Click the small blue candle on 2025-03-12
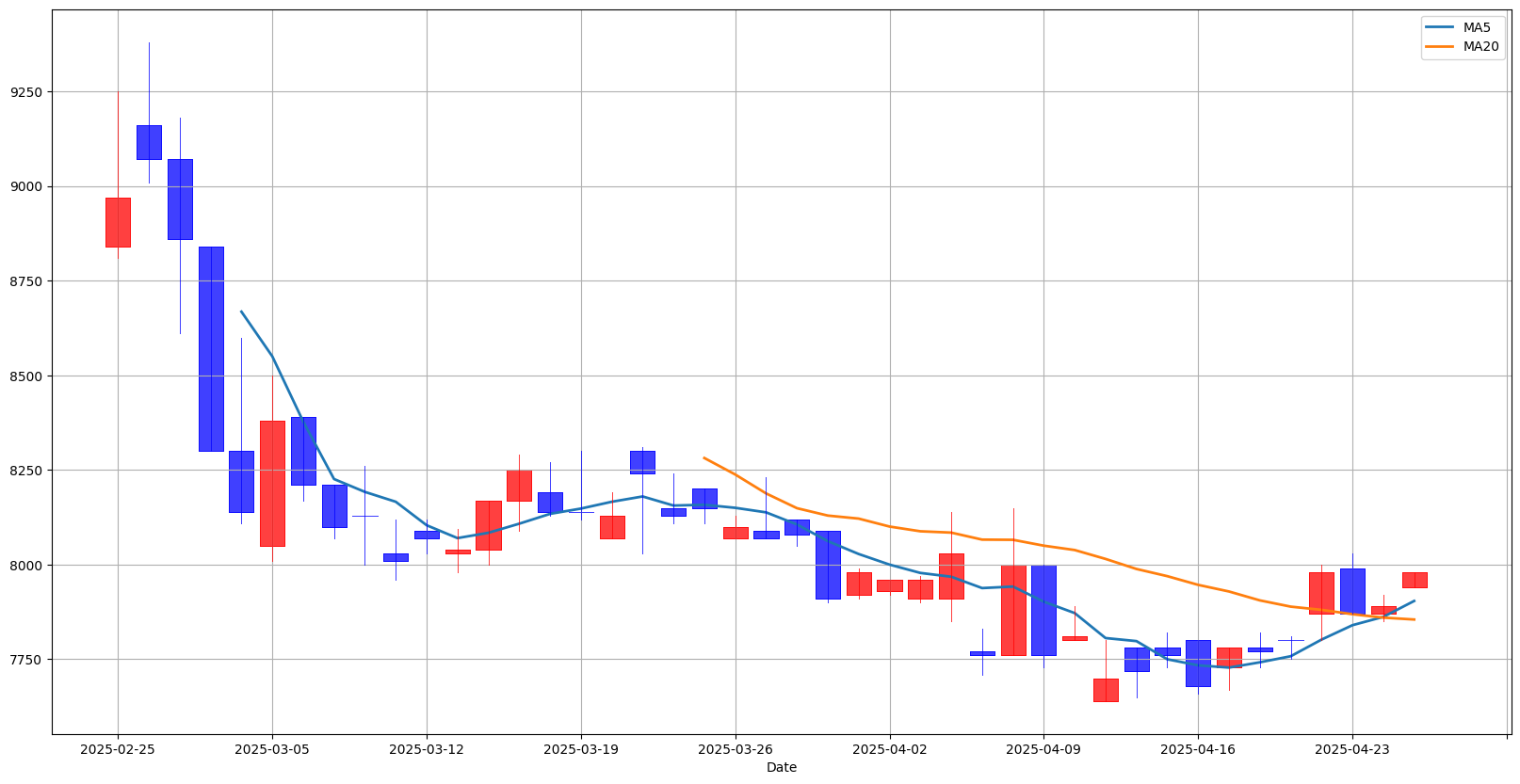 pos(427,535)
